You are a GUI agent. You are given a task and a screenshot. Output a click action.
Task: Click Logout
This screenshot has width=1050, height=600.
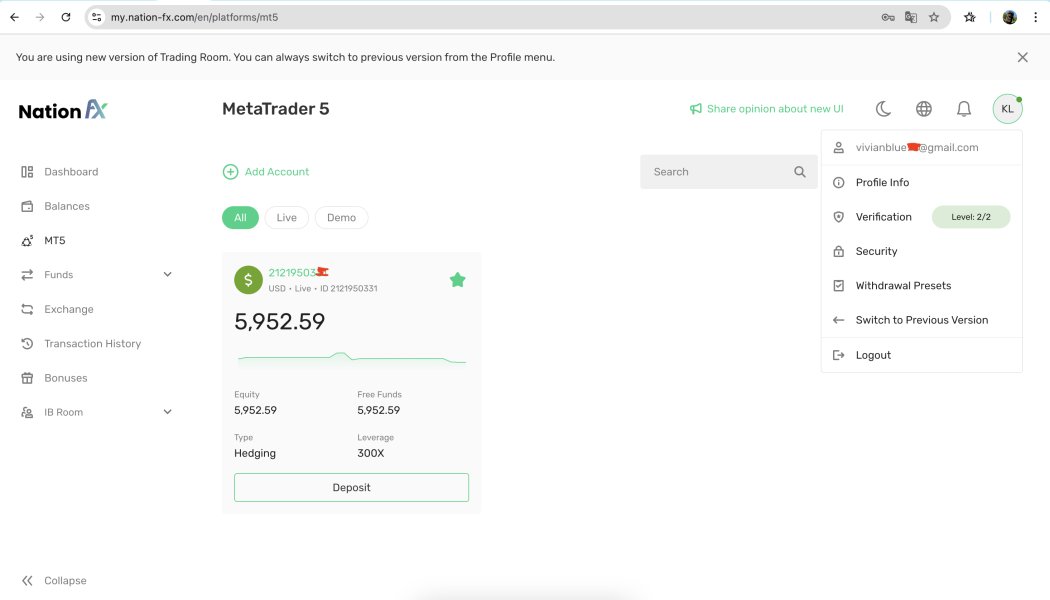point(921,355)
